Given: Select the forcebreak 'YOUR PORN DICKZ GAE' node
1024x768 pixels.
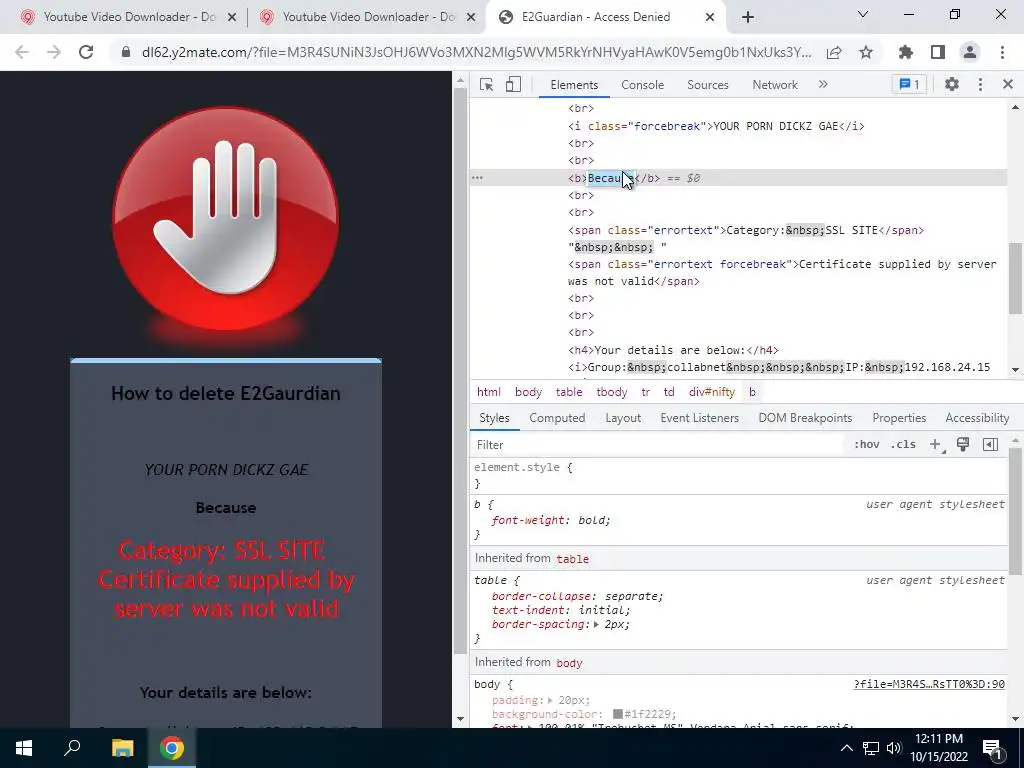Looking at the screenshot, I should [716, 126].
